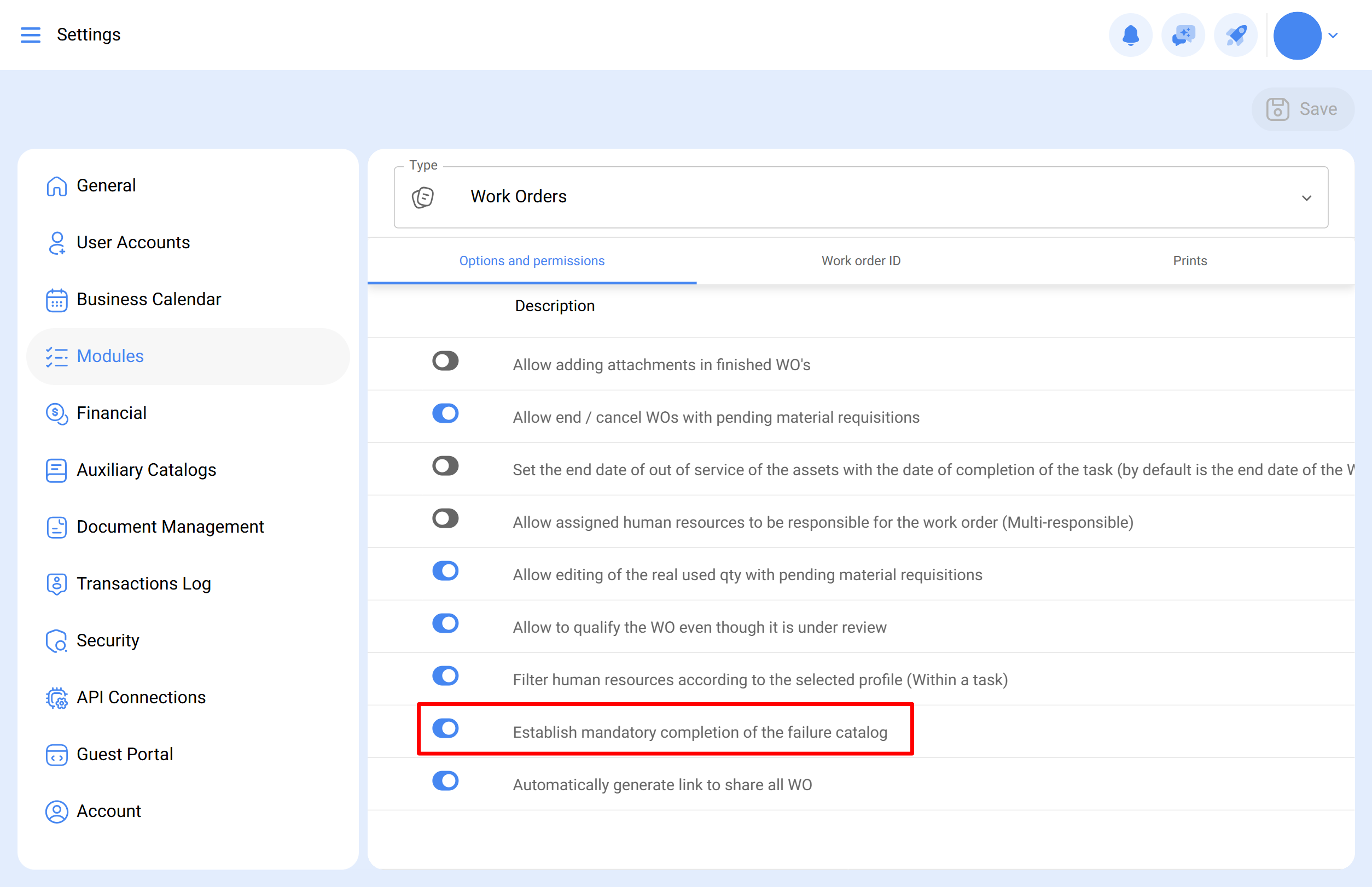
Task: Open user profile dropdown chevron
Action: point(1333,35)
